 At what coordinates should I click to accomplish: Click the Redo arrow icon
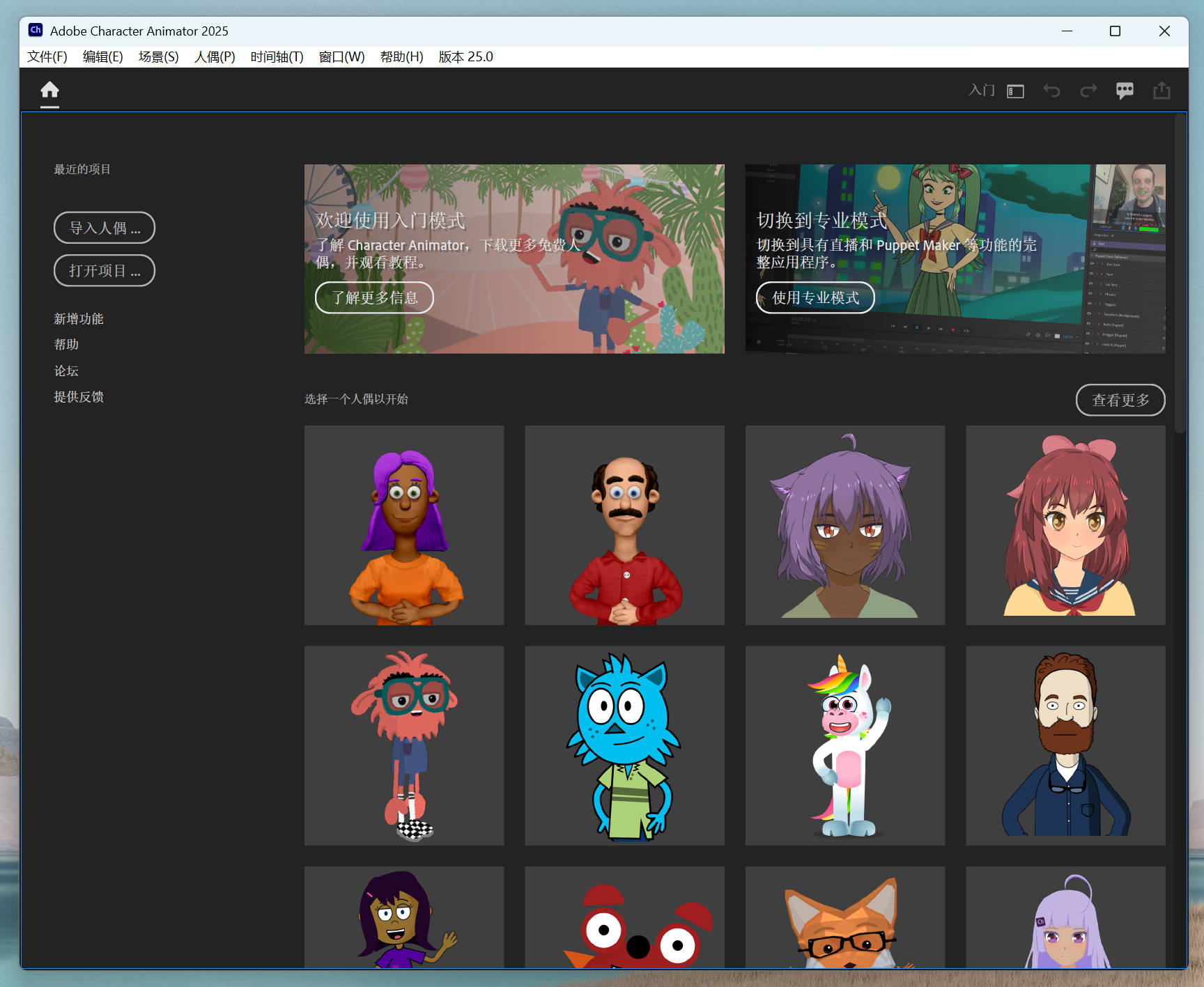(1088, 91)
